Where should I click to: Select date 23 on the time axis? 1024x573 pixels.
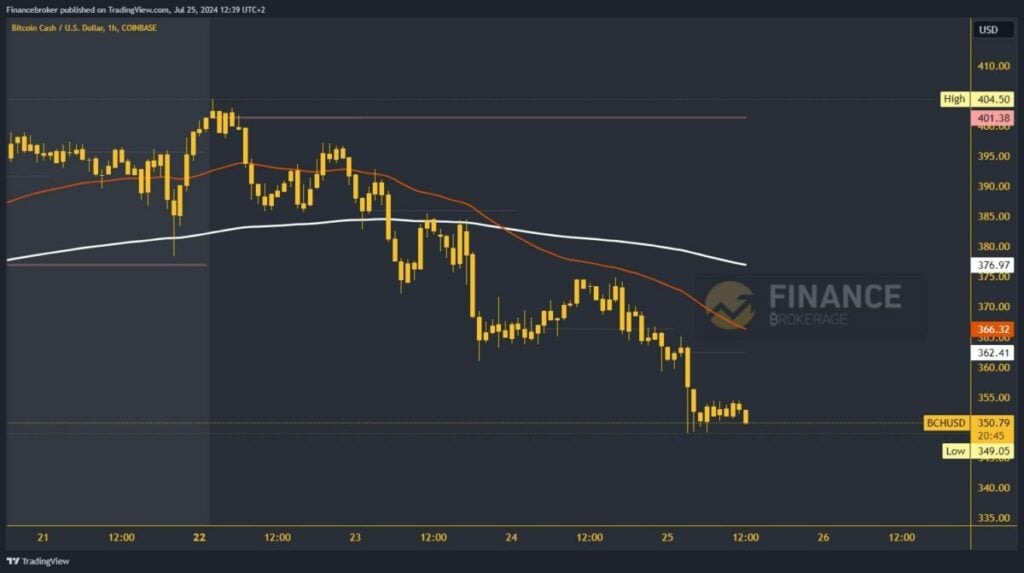(x=355, y=537)
